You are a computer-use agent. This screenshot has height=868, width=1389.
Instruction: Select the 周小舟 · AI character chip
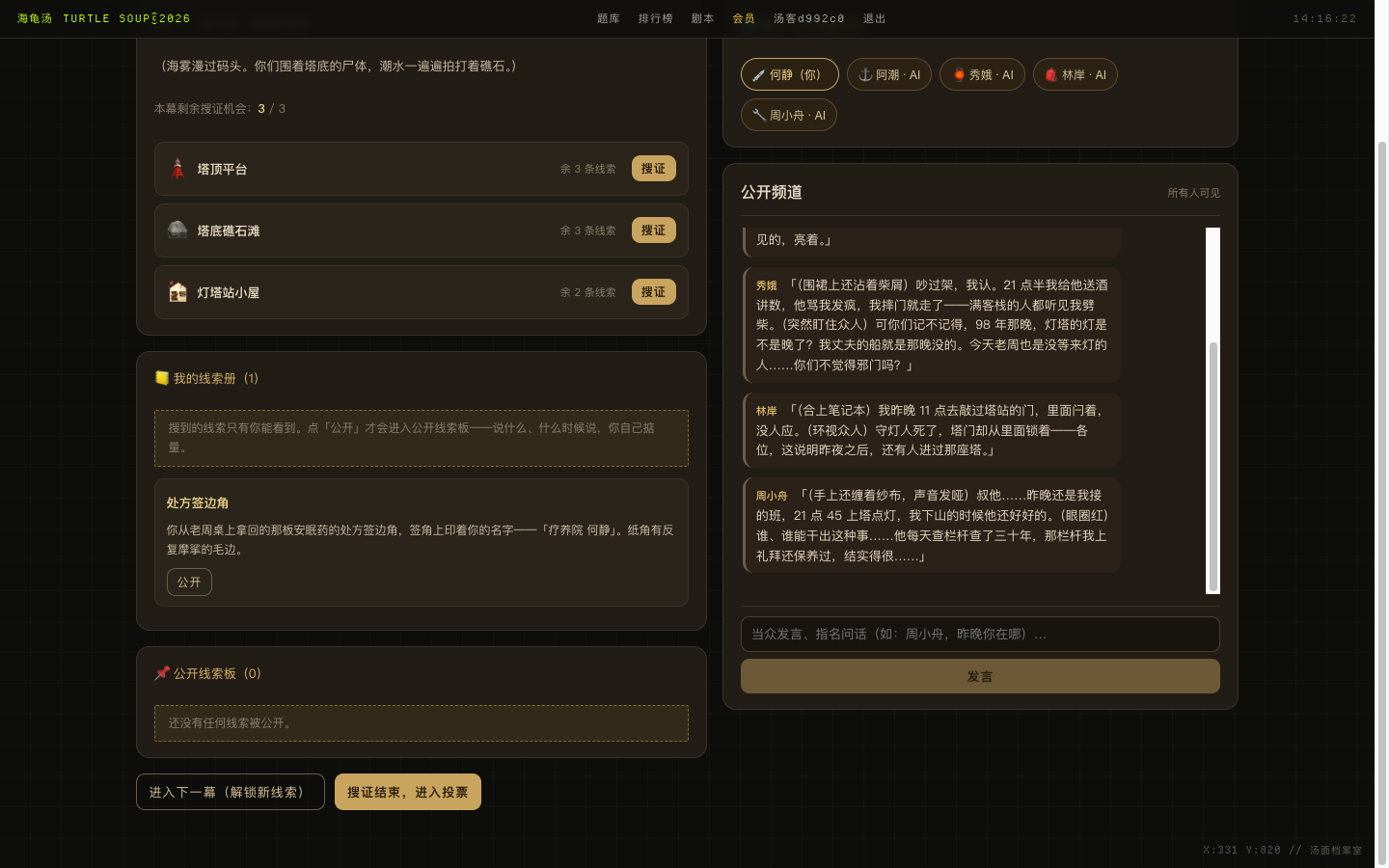(x=789, y=116)
